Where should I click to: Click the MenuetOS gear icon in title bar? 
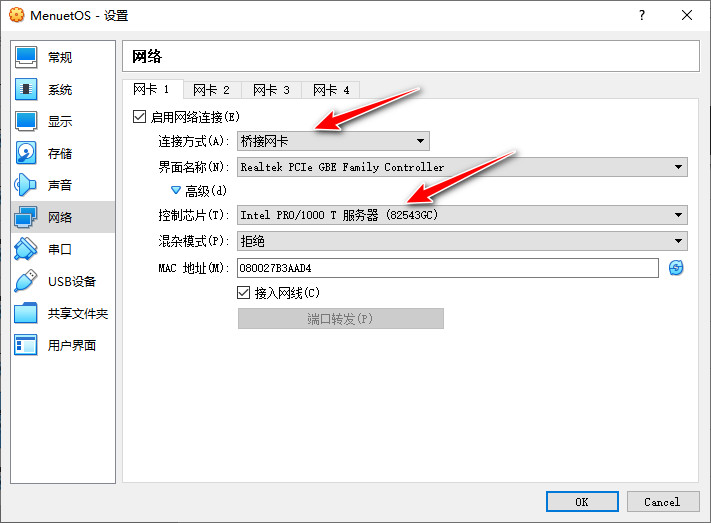click(17, 15)
